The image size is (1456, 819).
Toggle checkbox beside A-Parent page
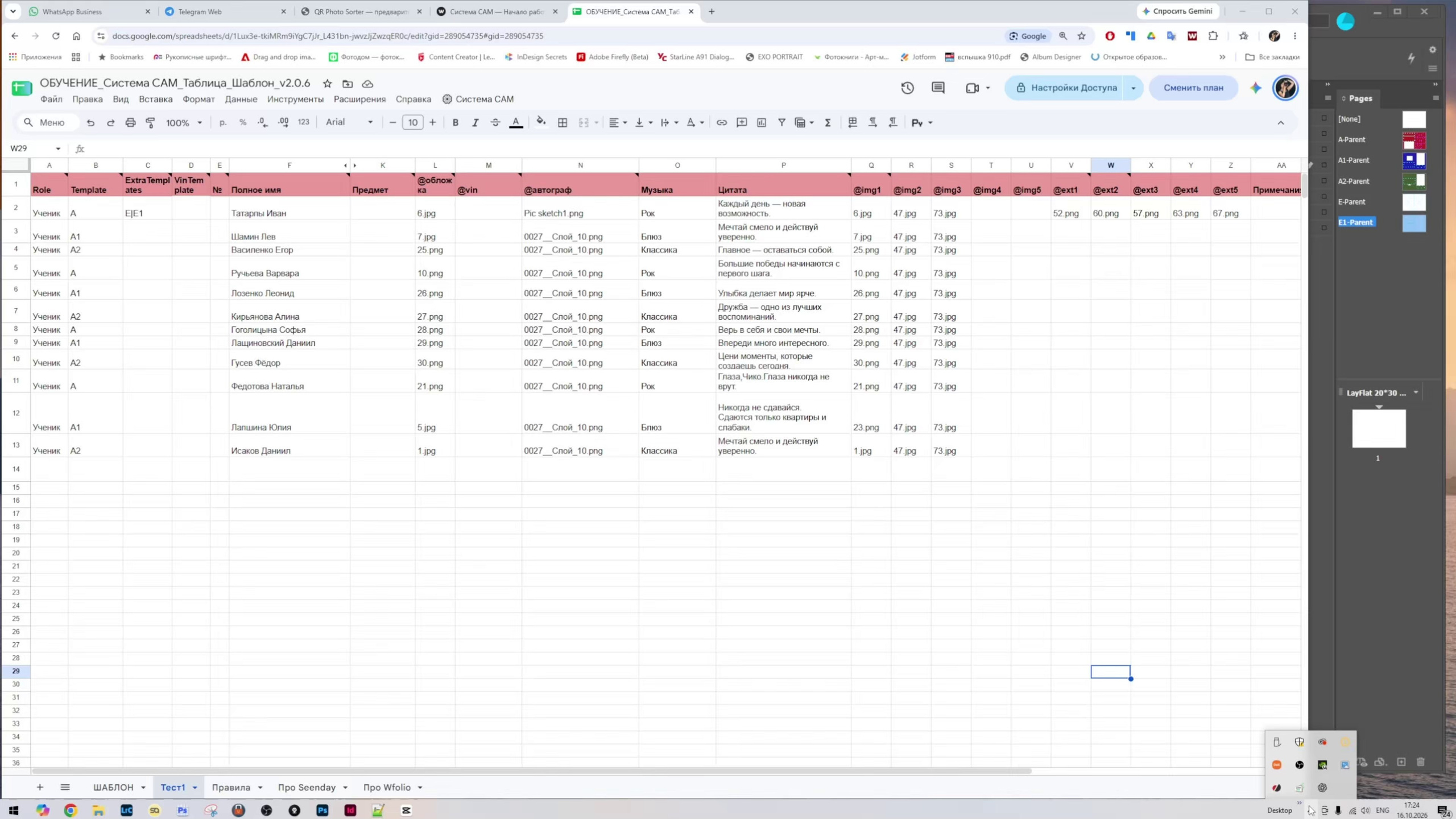(x=1324, y=135)
